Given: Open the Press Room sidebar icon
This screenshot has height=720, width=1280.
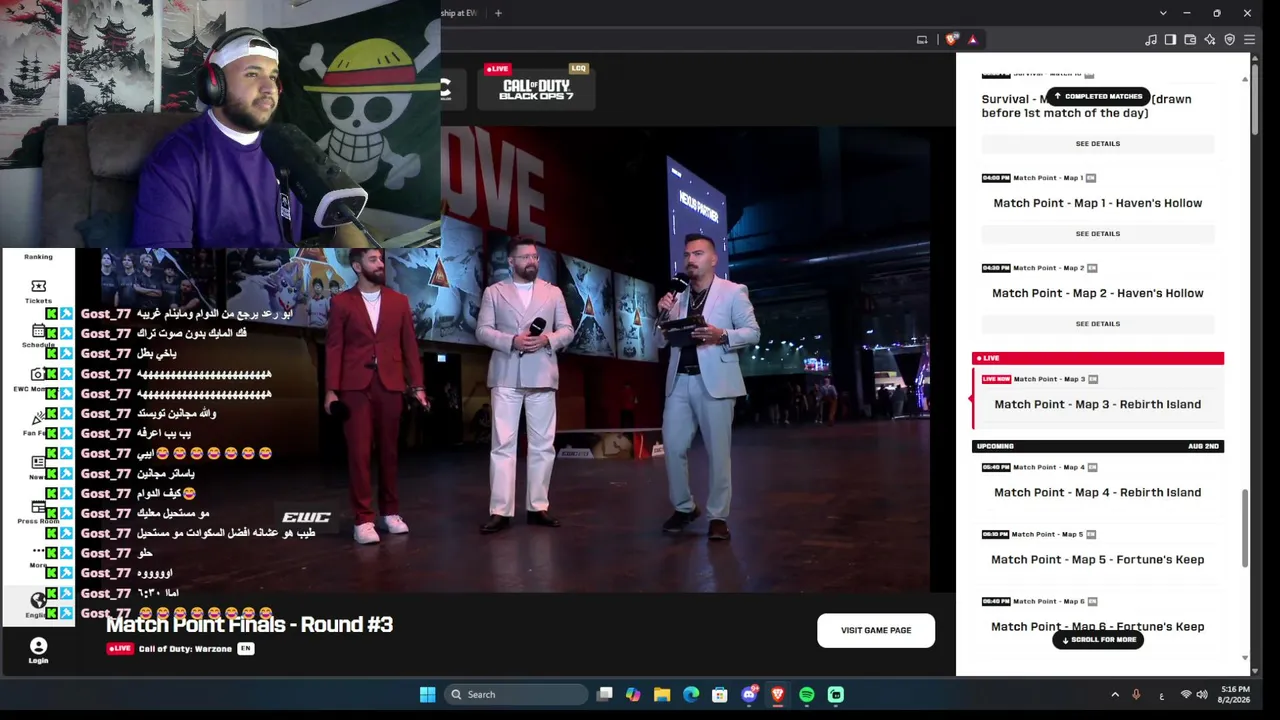Looking at the screenshot, I should pyautogui.click(x=38, y=507).
